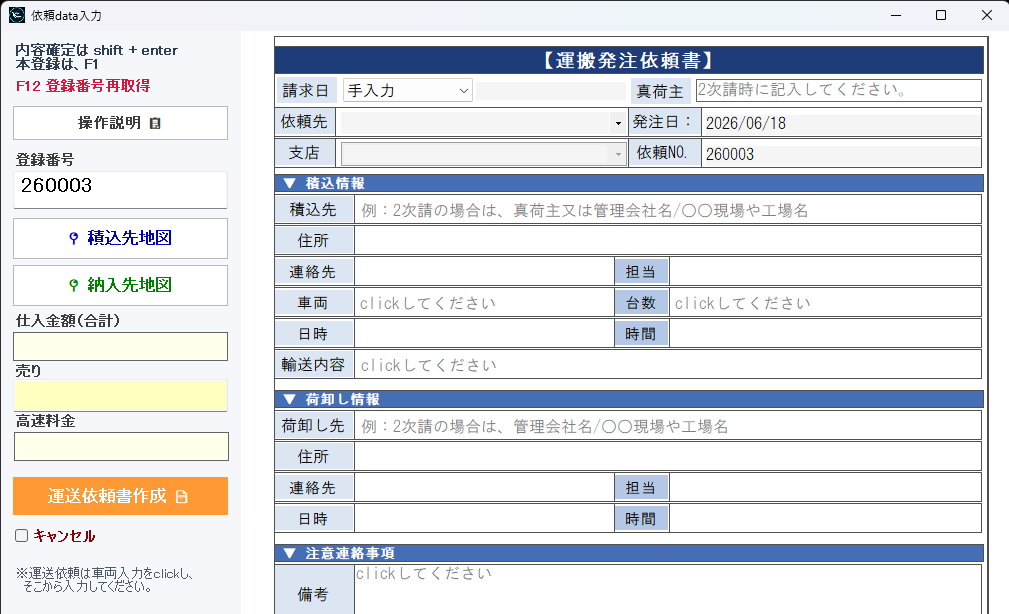The width and height of the screenshot is (1009, 614).
Task: Click the ※運送依頼は車両入力 note text
Action: [105, 580]
